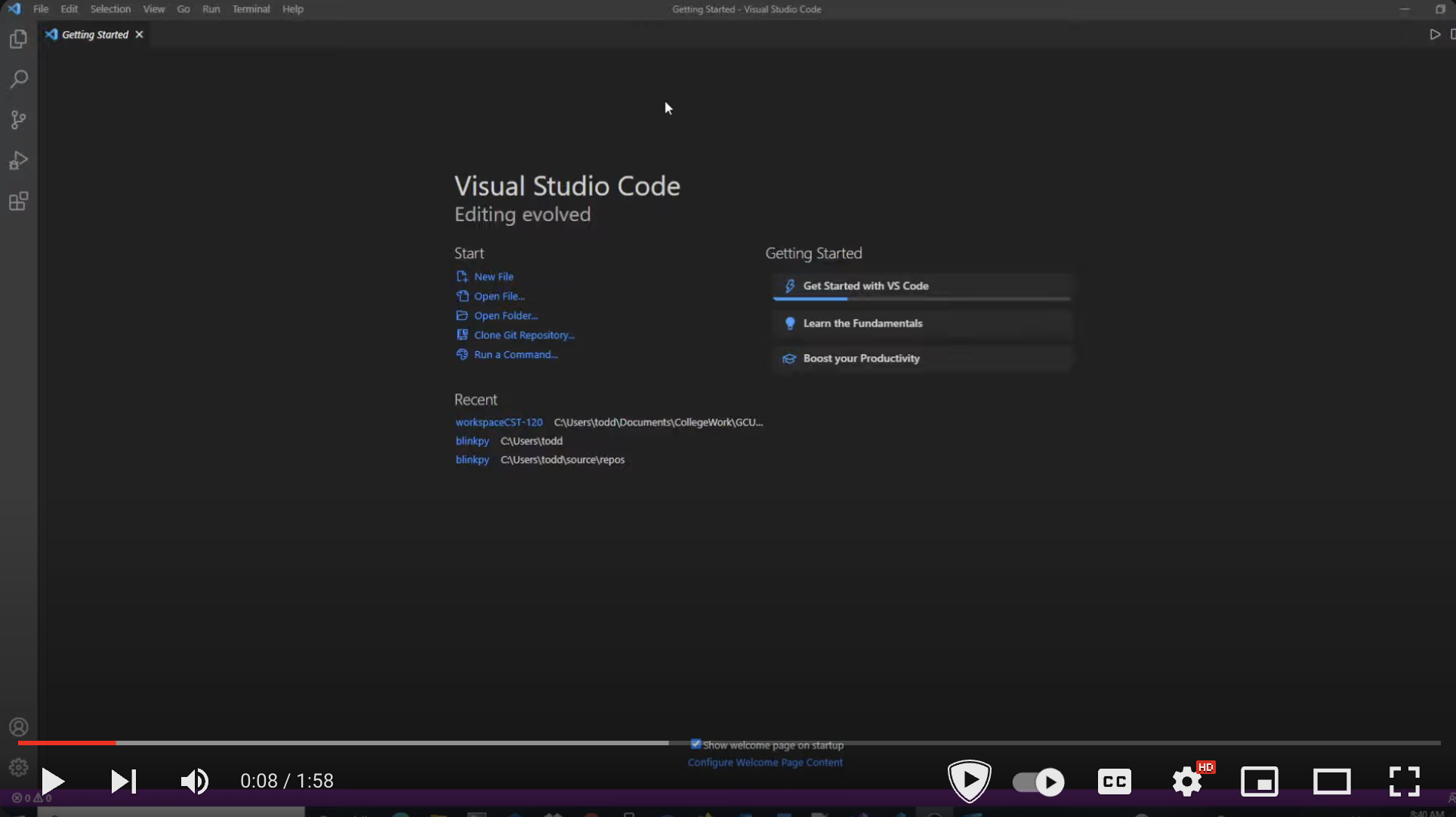
Task: Open the Terminal menu item
Action: (x=250, y=9)
